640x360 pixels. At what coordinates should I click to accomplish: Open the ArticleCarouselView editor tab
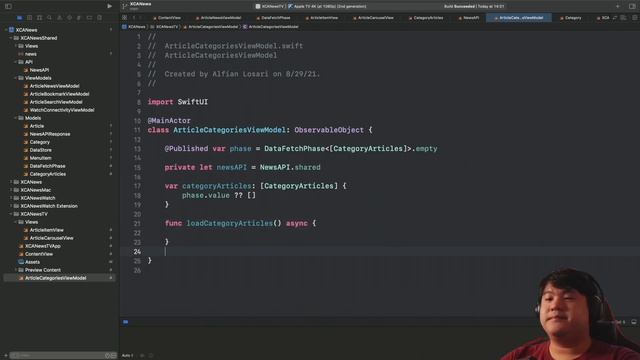(373, 18)
